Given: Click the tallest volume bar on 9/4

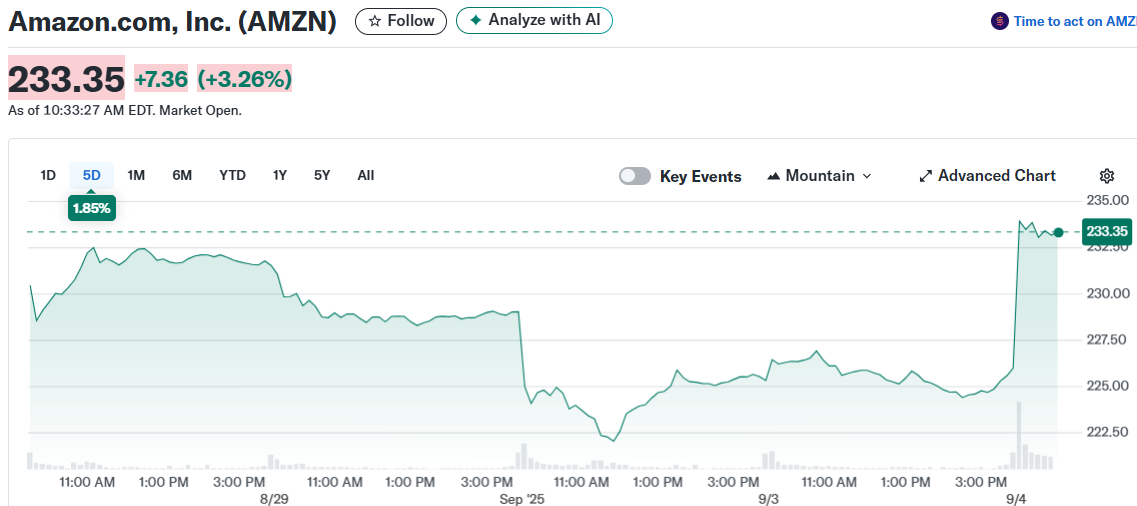Looking at the screenshot, I should pos(1019,435).
